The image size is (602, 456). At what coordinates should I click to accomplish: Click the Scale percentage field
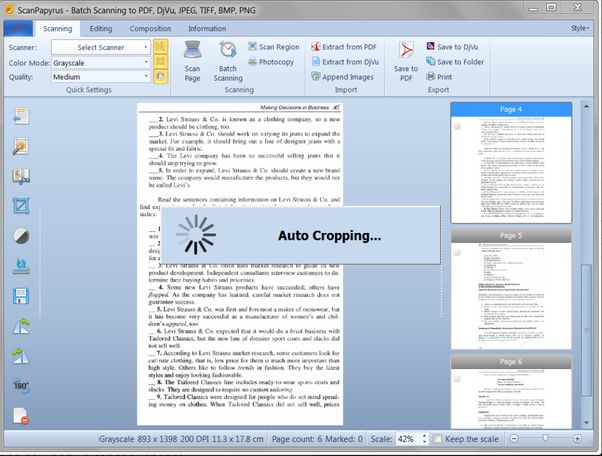(408, 439)
